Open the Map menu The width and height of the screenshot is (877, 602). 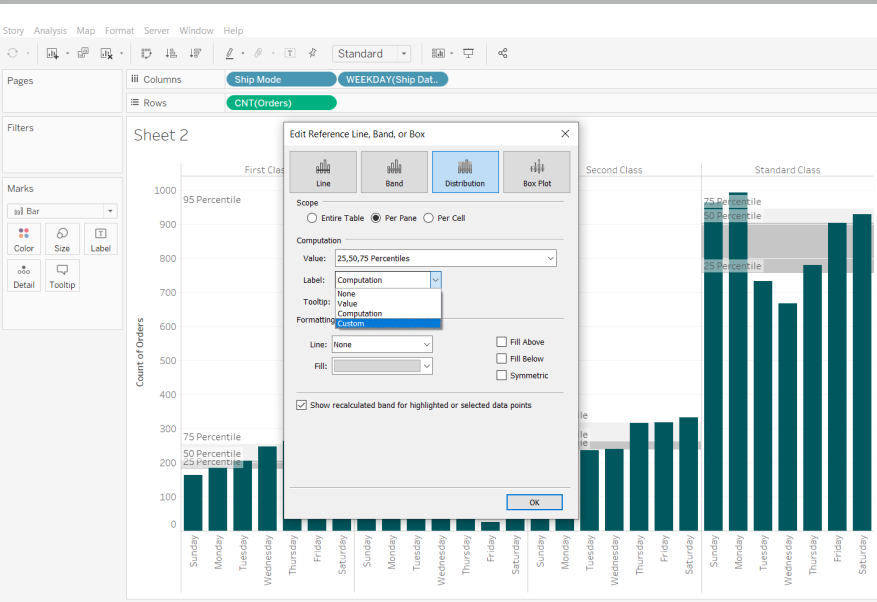(x=86, y=31)
